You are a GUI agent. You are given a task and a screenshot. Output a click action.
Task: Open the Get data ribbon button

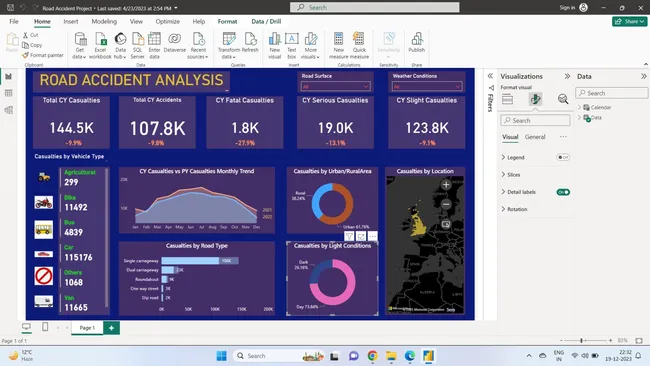point(80,46)
